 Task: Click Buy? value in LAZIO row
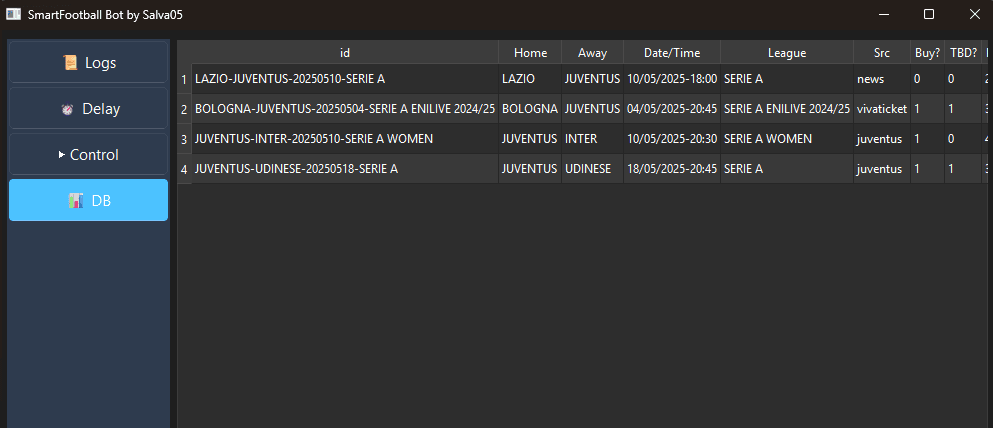point(927,79)
